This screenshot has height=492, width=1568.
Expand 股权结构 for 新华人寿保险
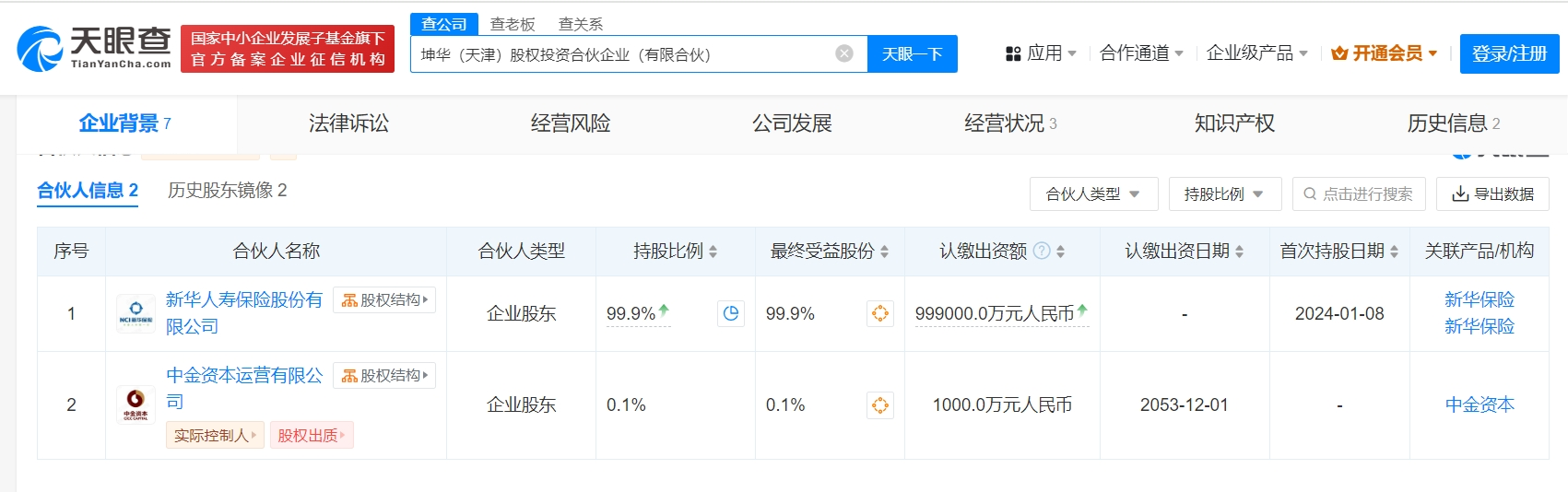pos(384,300)
